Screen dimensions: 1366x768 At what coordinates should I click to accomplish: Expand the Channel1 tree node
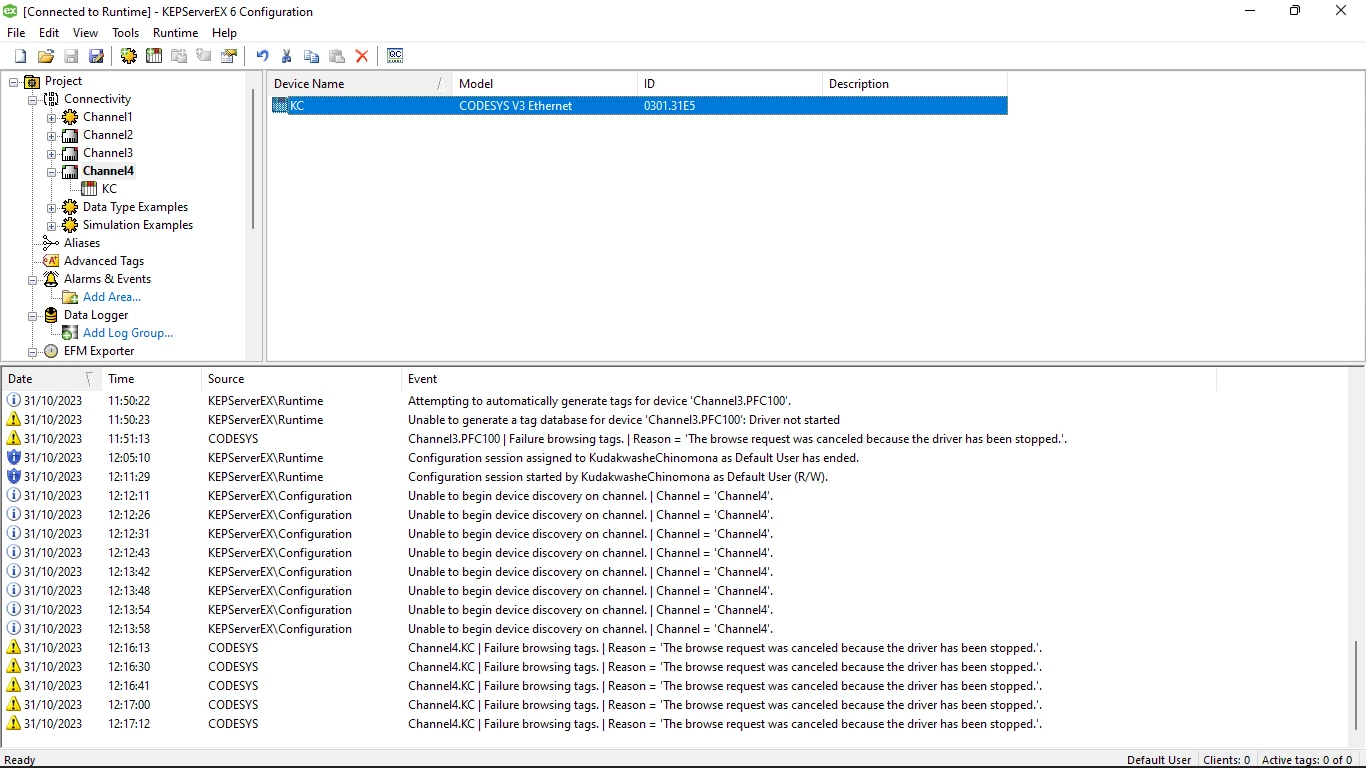[x=52, y=117]
